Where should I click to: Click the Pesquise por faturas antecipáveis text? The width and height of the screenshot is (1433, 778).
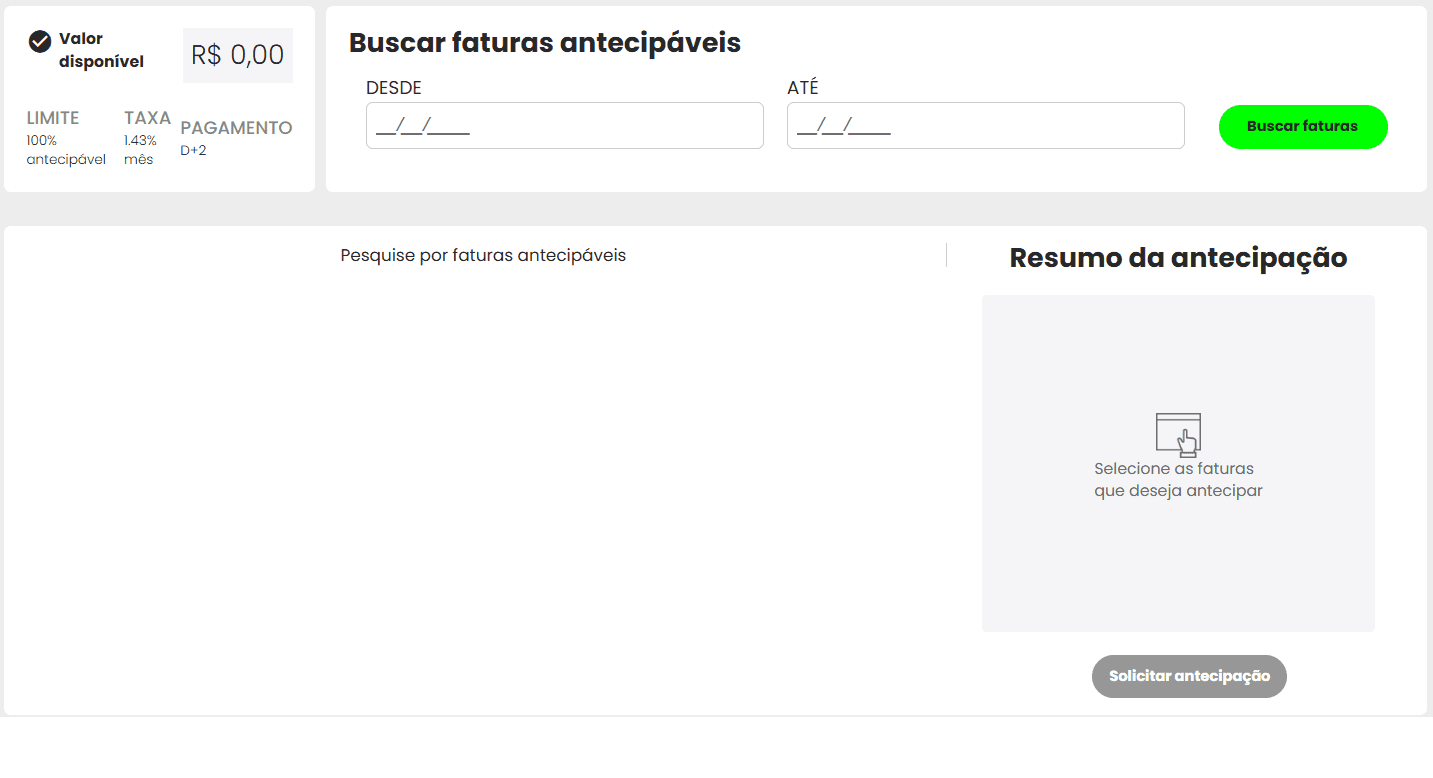(483, 255)
